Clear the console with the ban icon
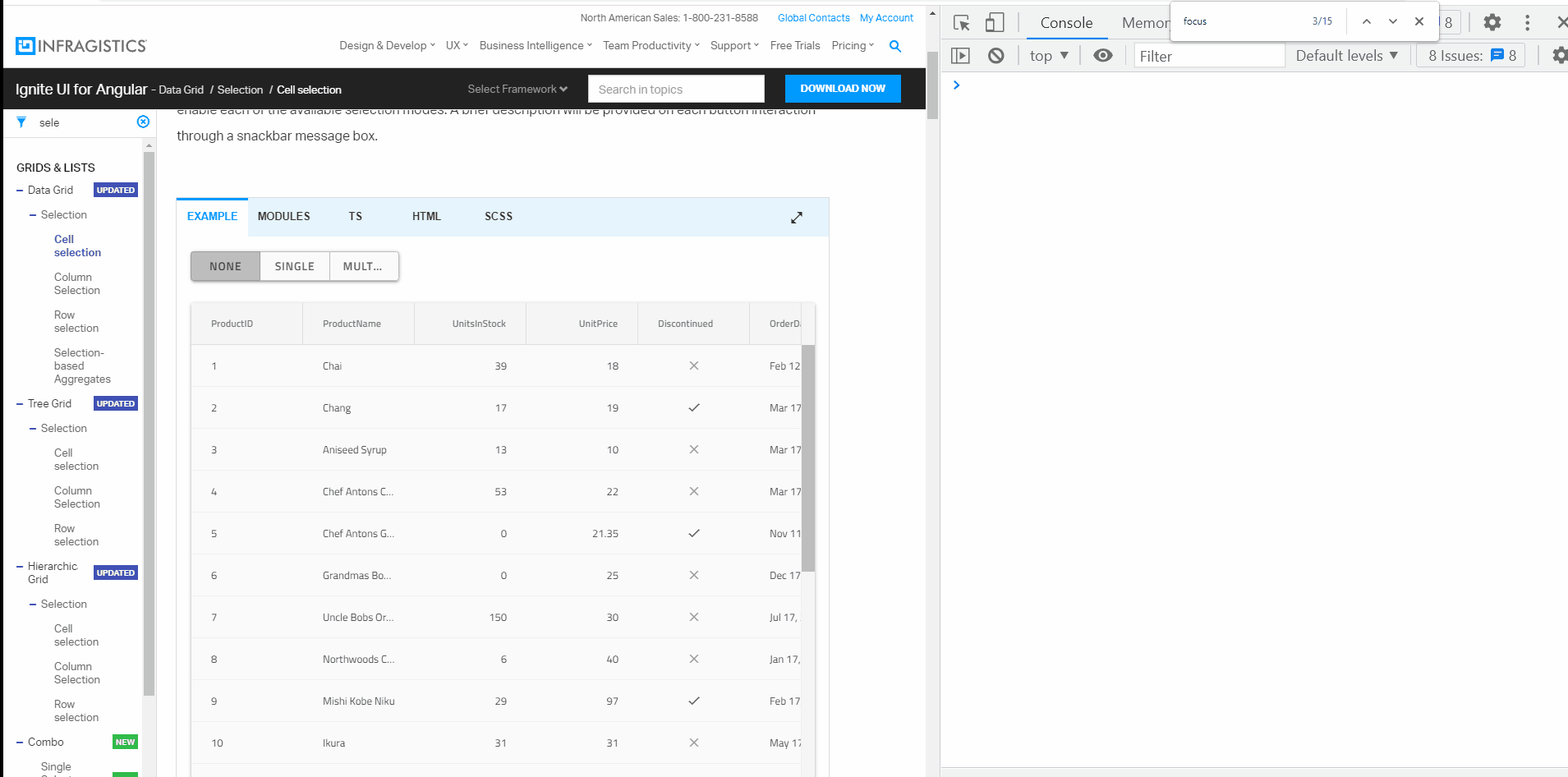The height and width of the screenshot is (777, 1568). pyautogui.click(x=996, y=54)
